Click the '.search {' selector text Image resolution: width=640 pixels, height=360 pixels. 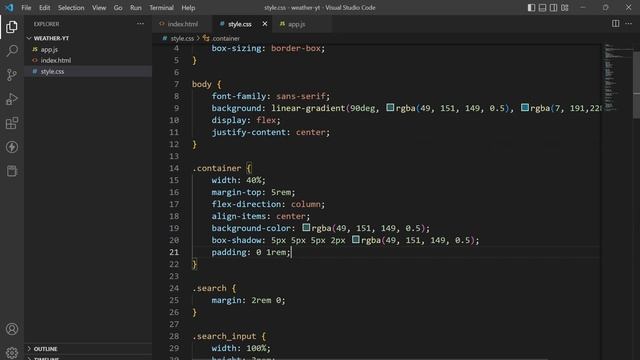[x=214, y=288]
